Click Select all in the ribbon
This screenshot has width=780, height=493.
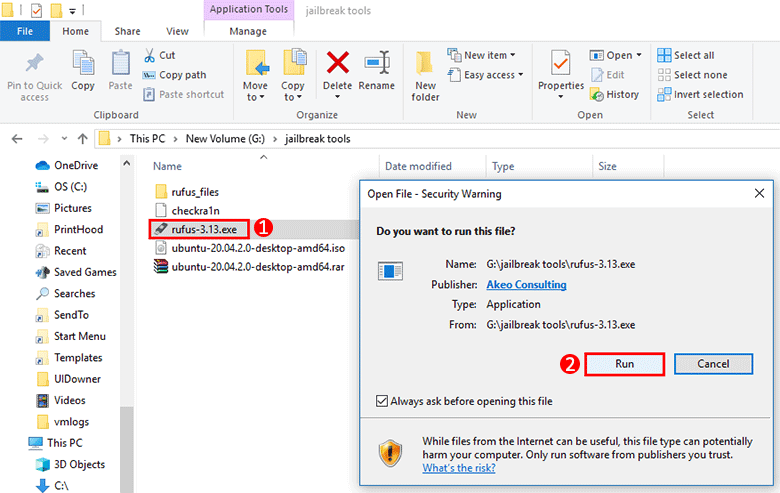click(x=685, y=55)
